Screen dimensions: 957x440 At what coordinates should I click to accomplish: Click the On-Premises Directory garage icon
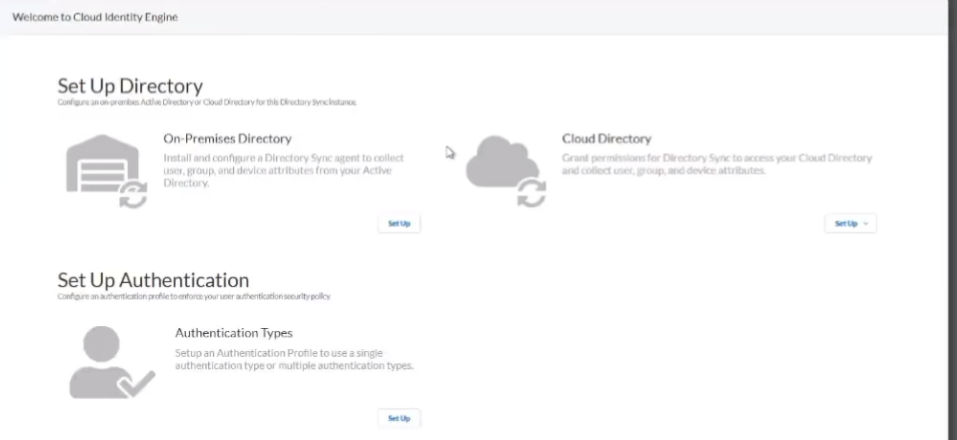(106, 171)
